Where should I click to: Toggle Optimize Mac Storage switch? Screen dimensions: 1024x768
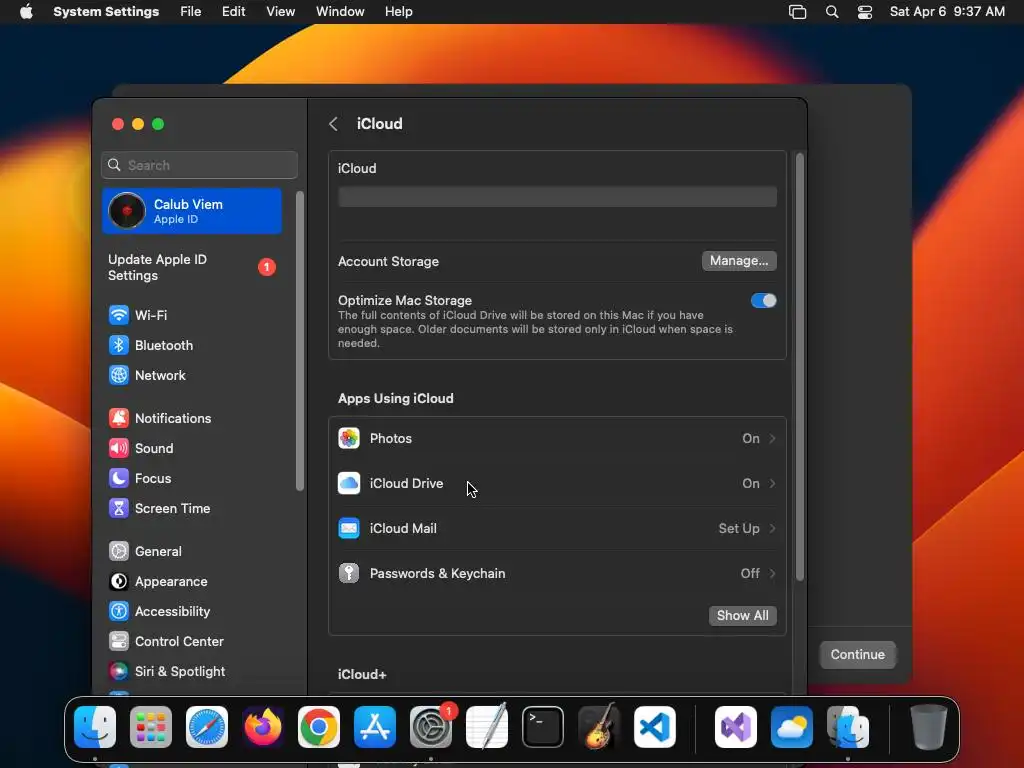(x=763, y=300)
